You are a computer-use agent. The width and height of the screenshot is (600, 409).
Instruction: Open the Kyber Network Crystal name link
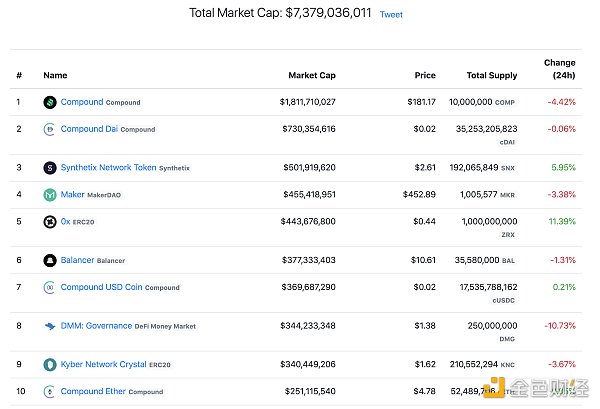tap(103, 365)
